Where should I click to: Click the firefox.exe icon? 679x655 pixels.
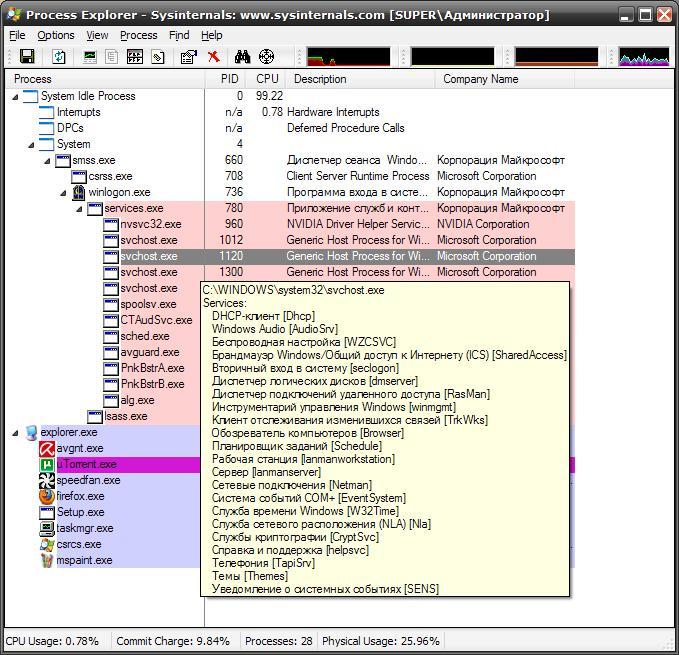tap(47, 497)
